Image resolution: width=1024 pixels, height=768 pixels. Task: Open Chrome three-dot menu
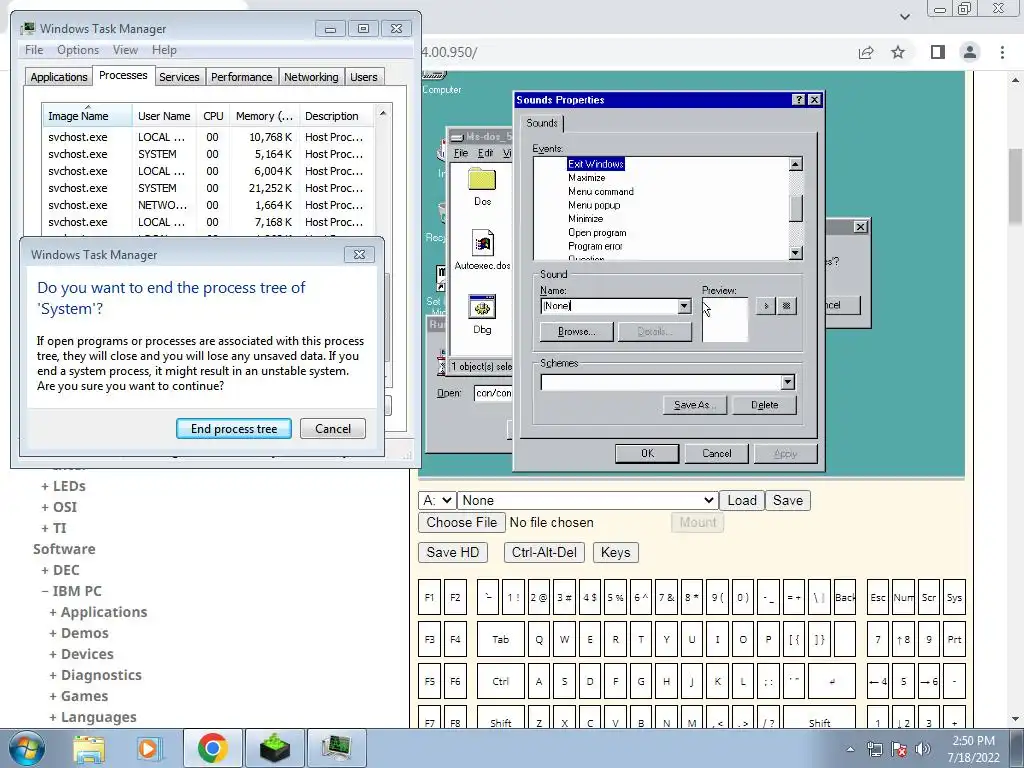[x=1002, y=52]
